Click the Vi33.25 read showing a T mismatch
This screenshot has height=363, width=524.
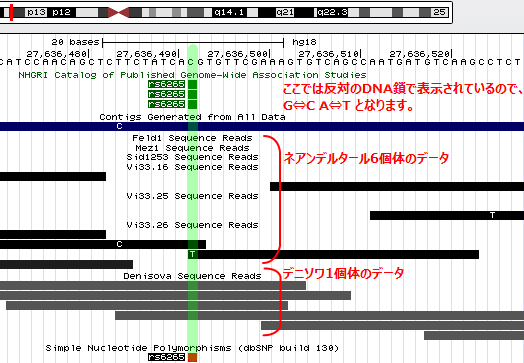447,216
